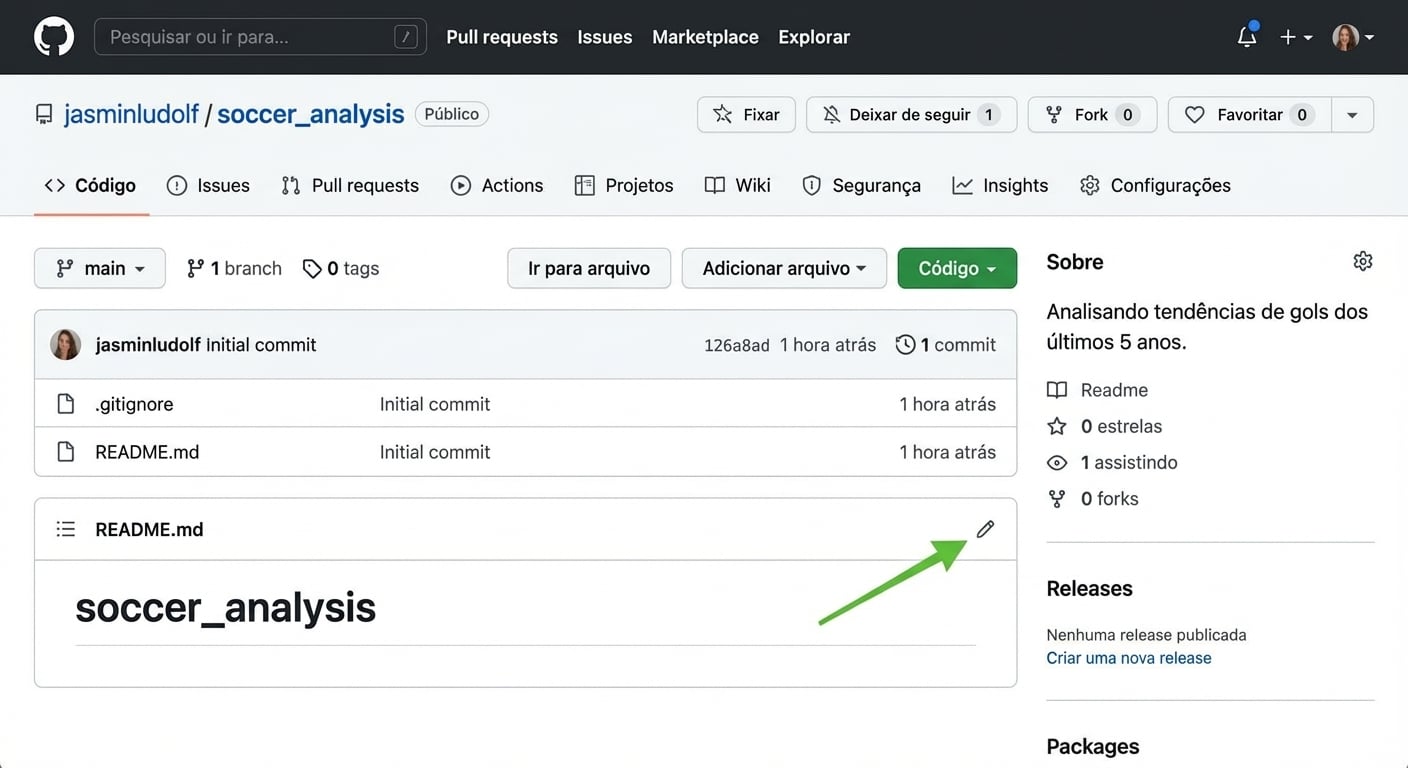This screenshot has width=1408, height=768.
Task: Expand the main branch selector
Action: pyautogui.click(x=100, y=268)
